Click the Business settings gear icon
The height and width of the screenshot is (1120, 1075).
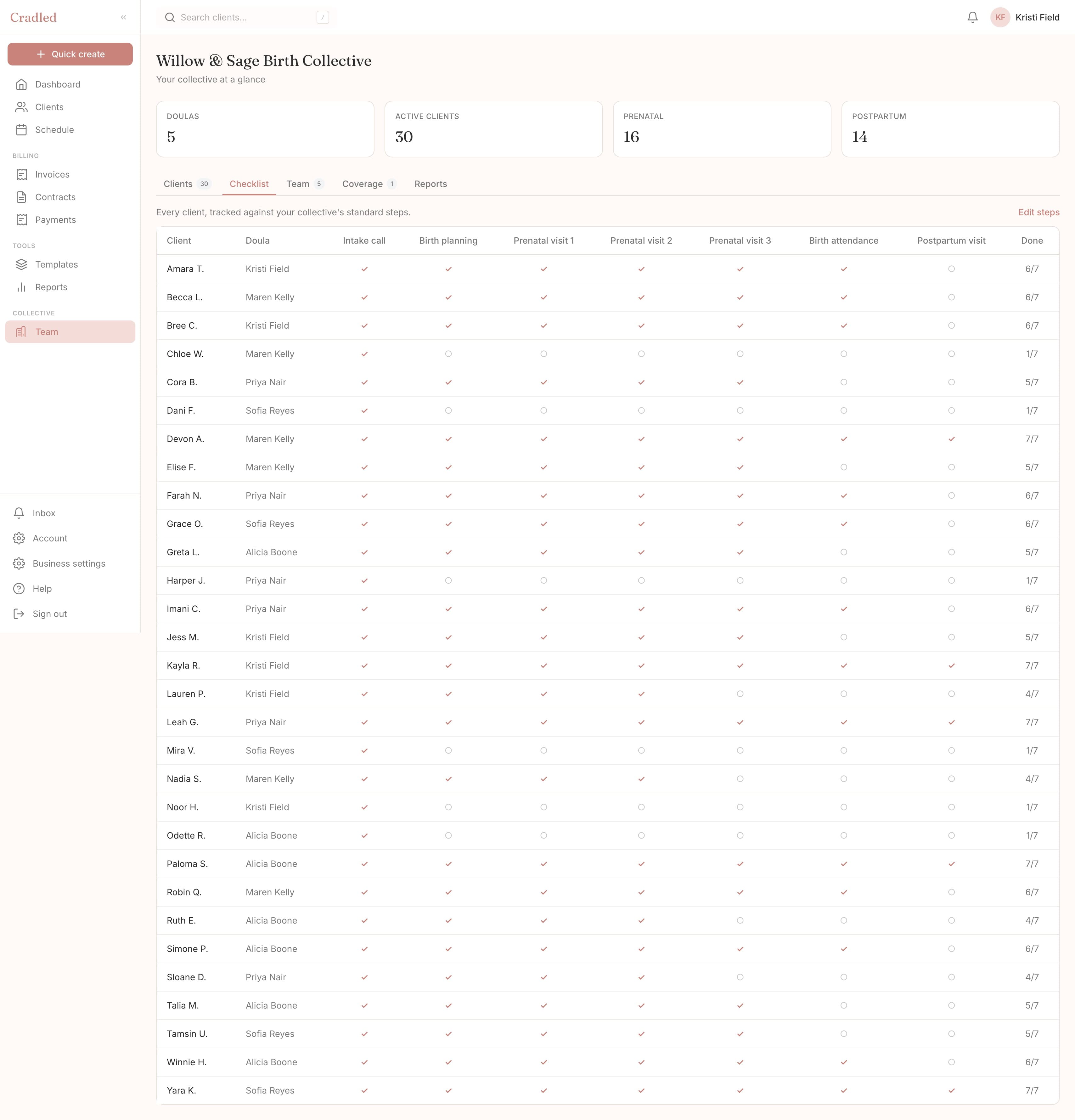pyautogui.click(x=19, y=563)
